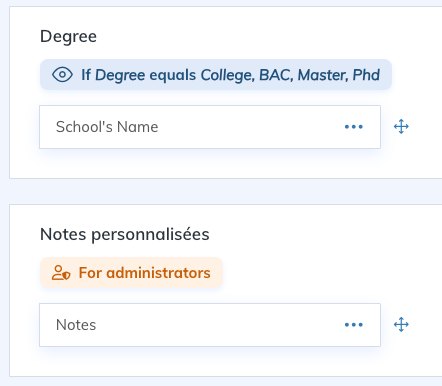Viewport: 442px width, 386px height.
Task: Click the empty middle area of the School's Name row
Action: coord(250,127)
